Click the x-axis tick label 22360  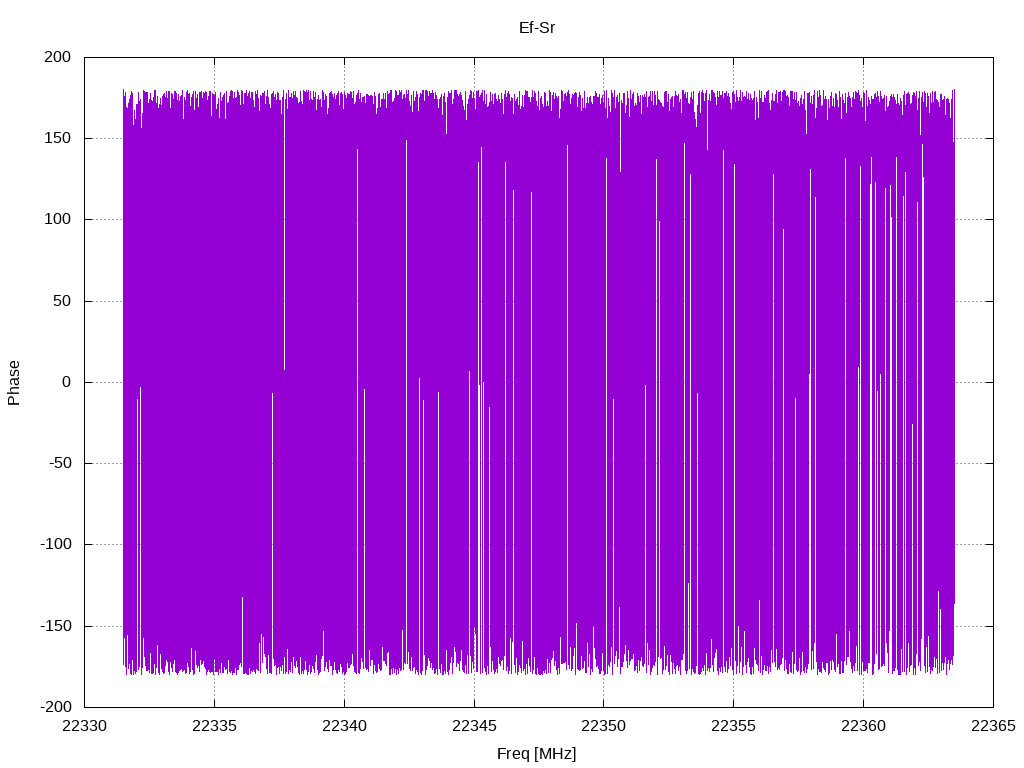(x=863, y=726)
